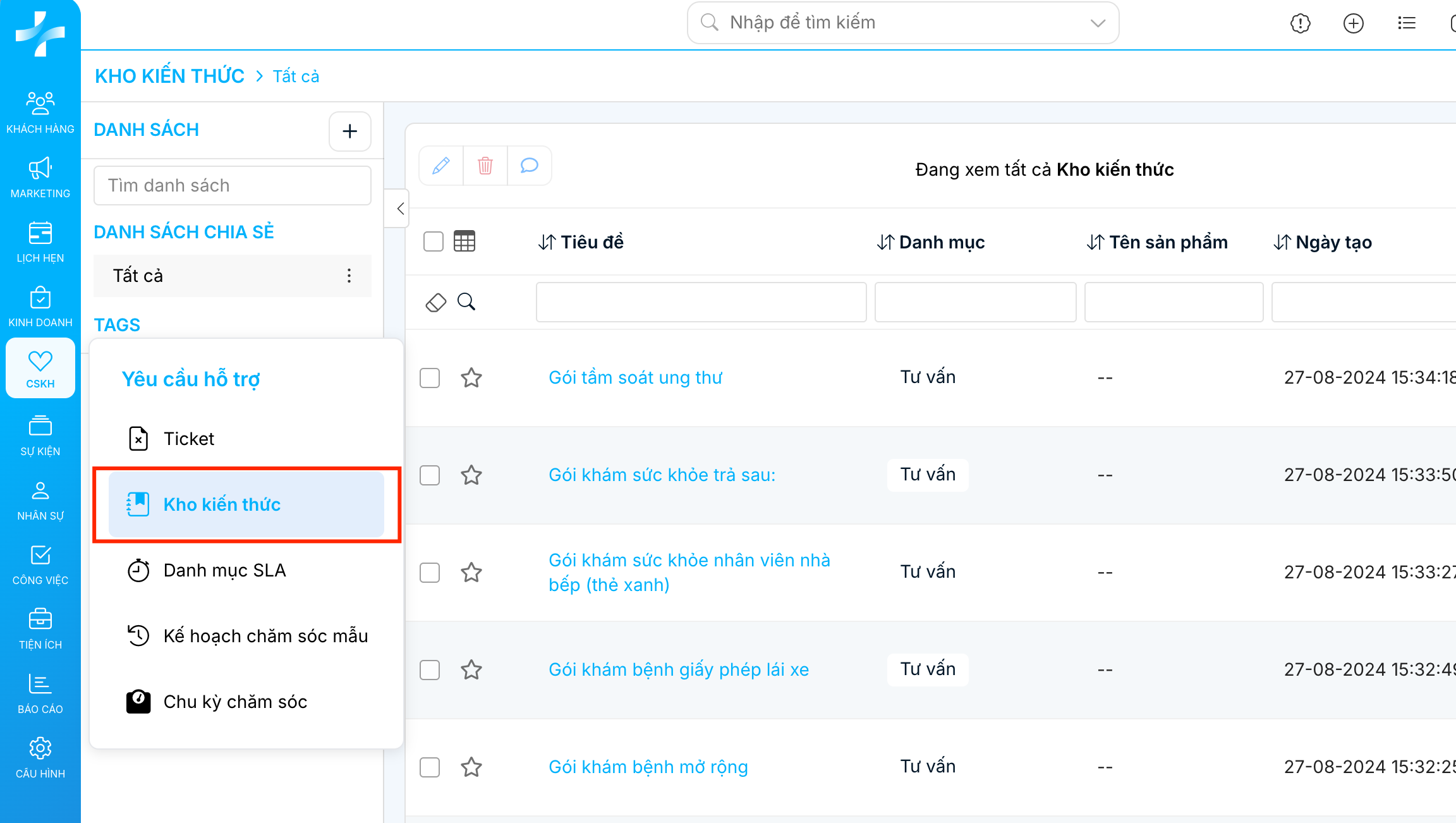Click the table column layout icon
This screenshot has width=1456, height=823.
[x=464, y=241]
